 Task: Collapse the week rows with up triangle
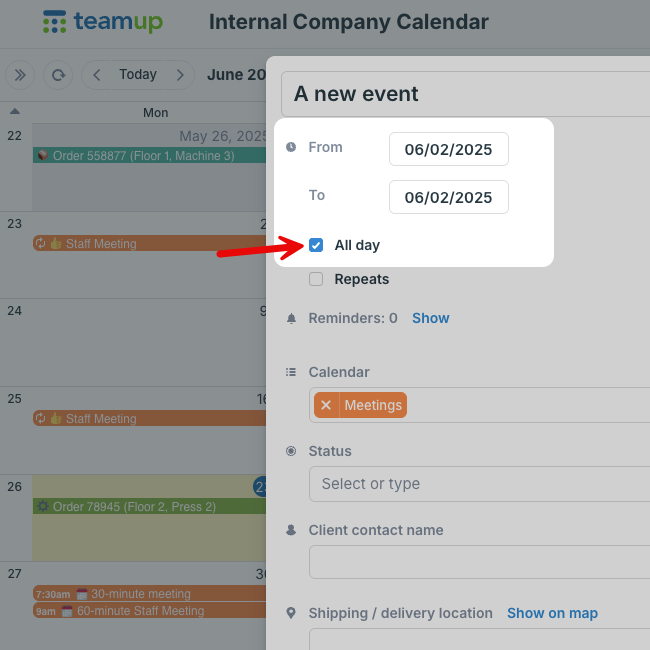click(x=15, y=111)
